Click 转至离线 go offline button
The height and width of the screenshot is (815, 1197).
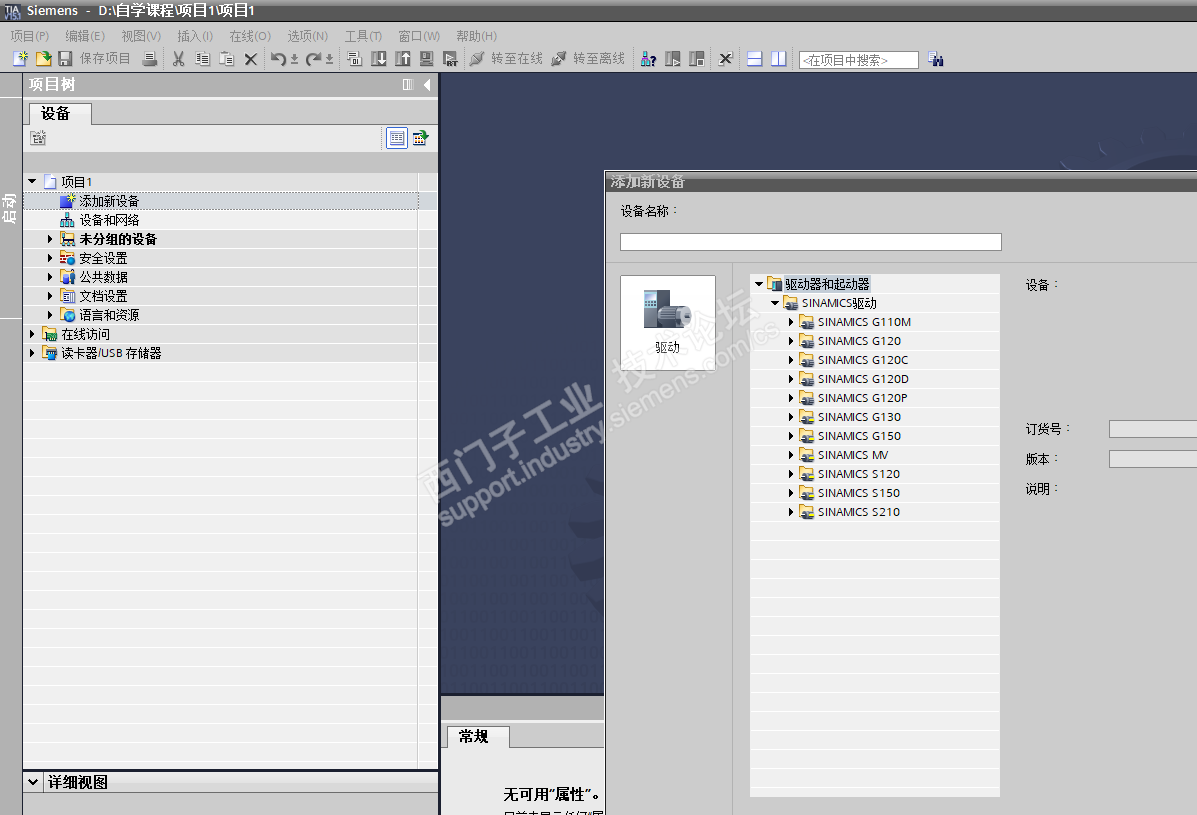(x=588, y=59)
